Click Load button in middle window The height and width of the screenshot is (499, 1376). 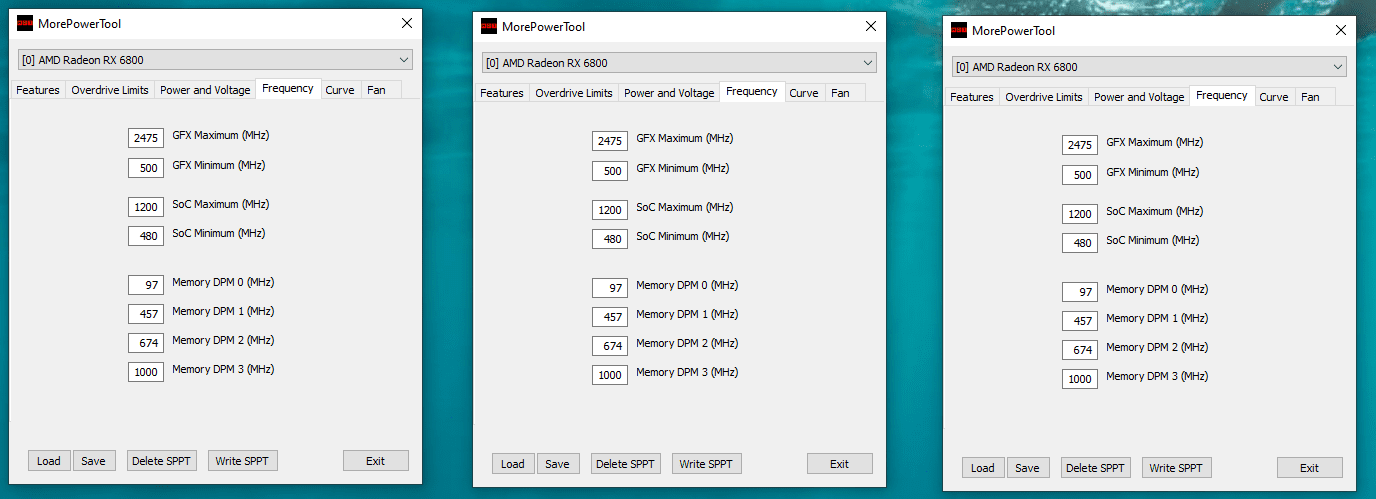click(513, 463)
